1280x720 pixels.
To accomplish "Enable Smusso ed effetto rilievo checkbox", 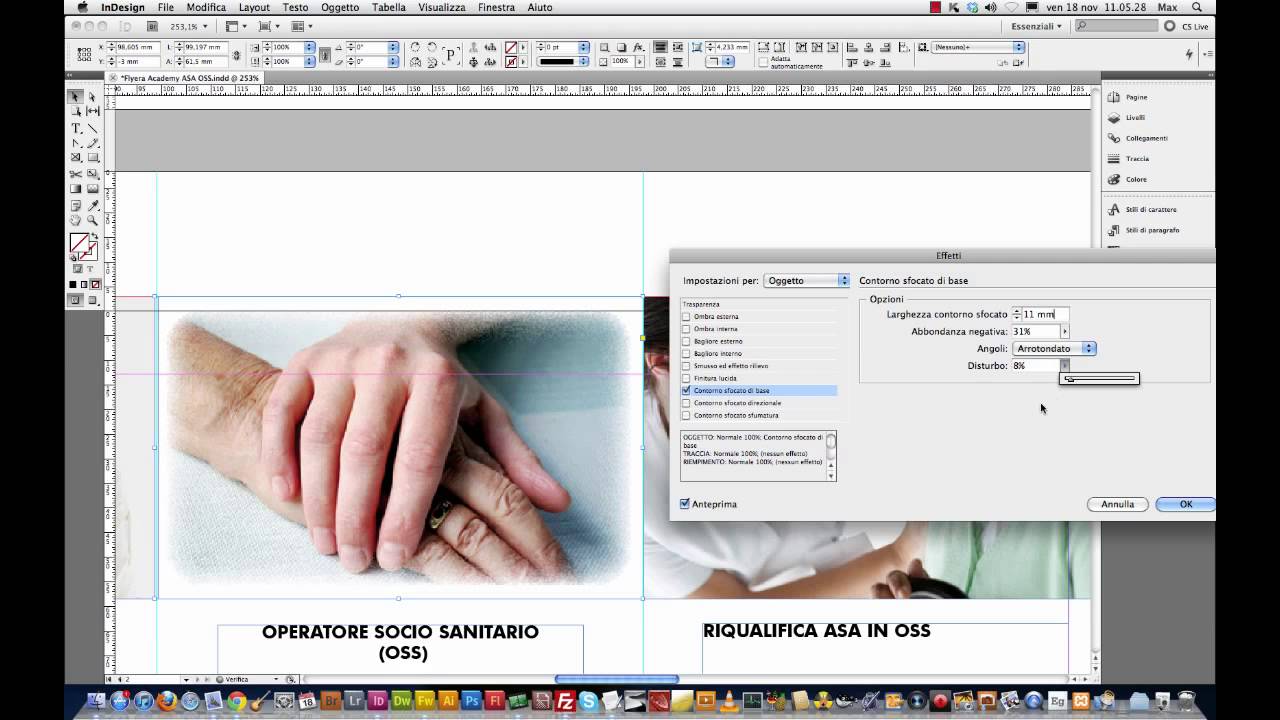I will click(686, 366).
